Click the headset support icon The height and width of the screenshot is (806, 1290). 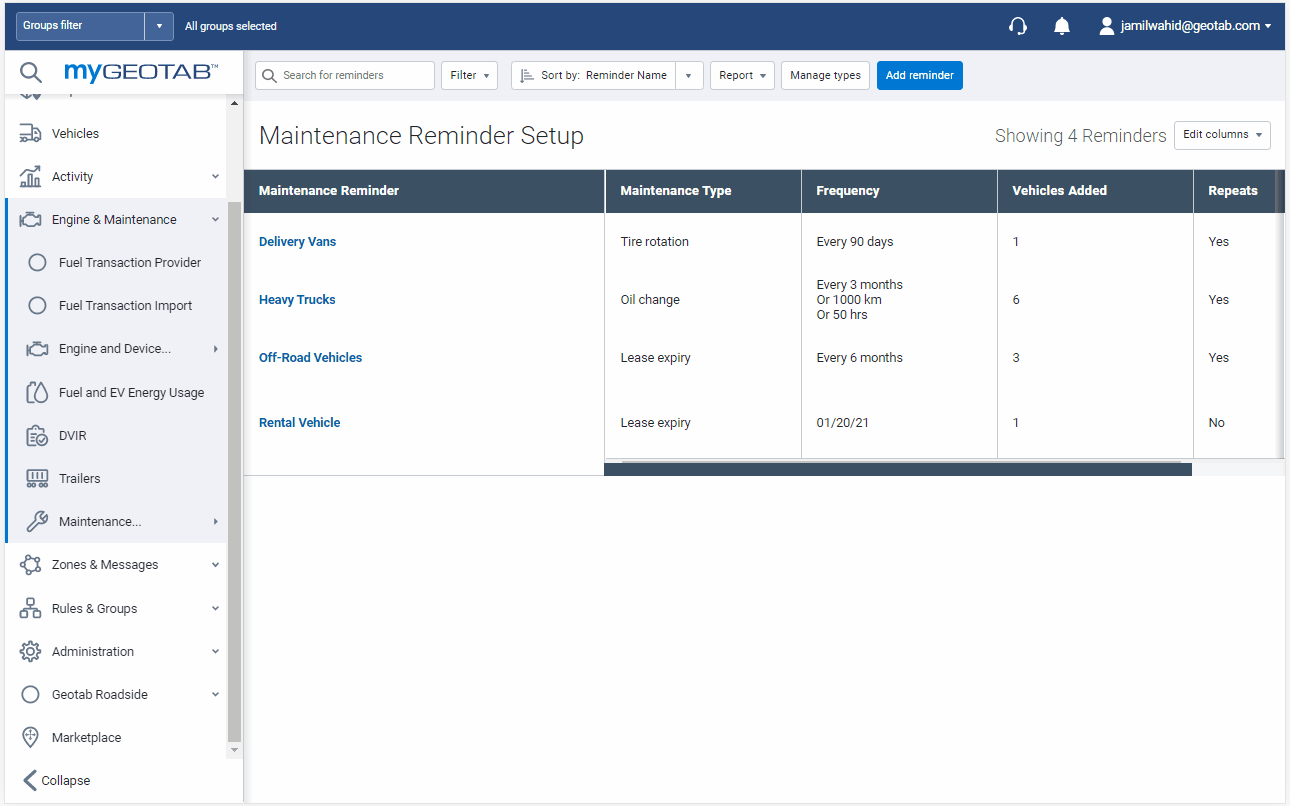1018,26
